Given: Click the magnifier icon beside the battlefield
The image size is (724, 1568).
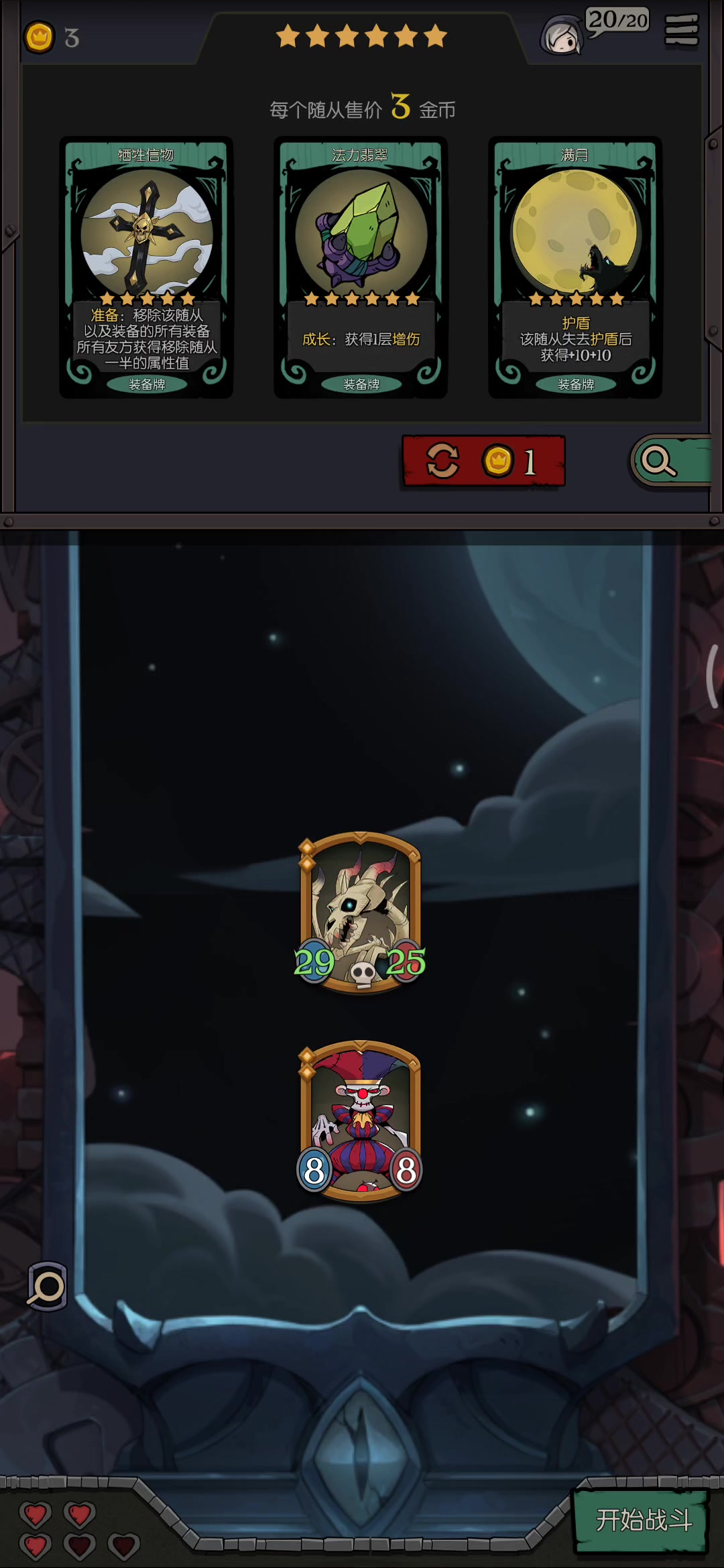Looking at the screenshot, I should tap(47, 1285).
